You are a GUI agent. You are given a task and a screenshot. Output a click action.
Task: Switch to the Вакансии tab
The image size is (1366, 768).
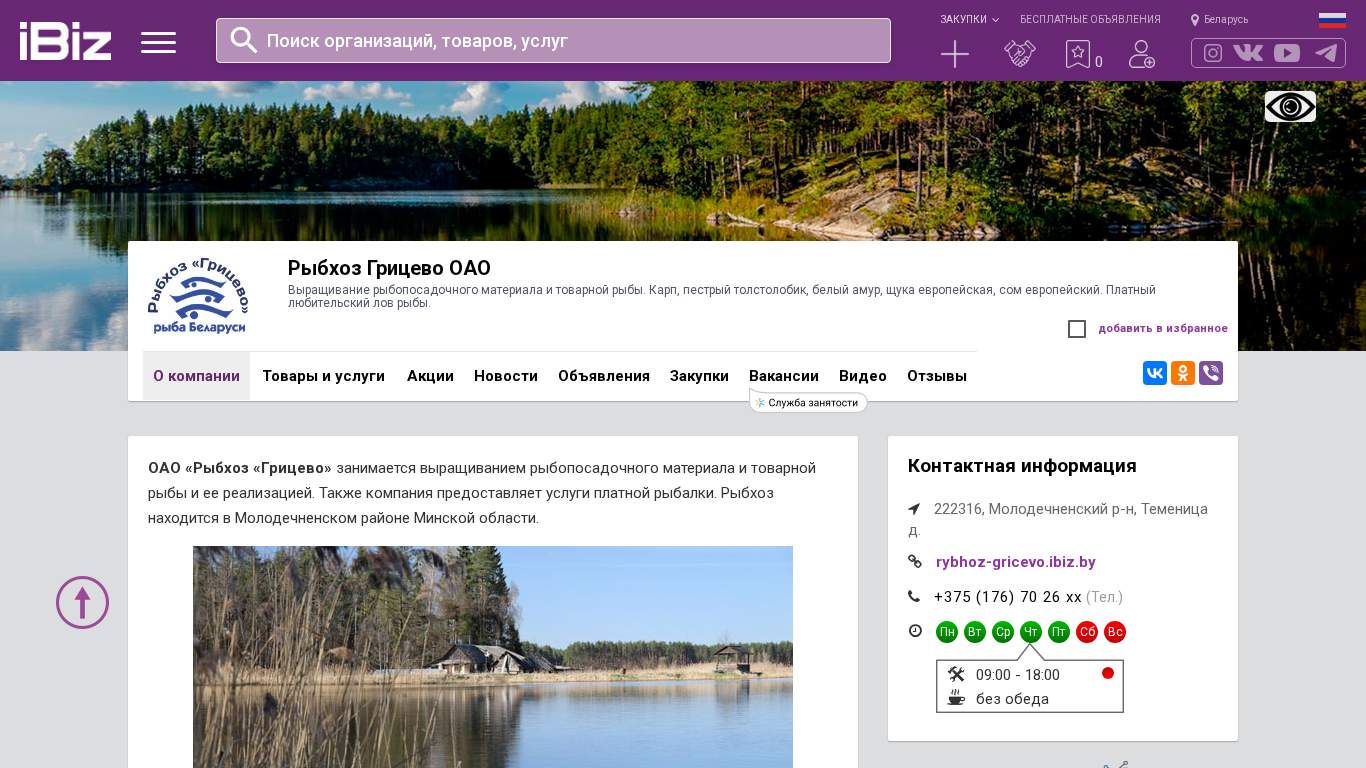[784, 376]
